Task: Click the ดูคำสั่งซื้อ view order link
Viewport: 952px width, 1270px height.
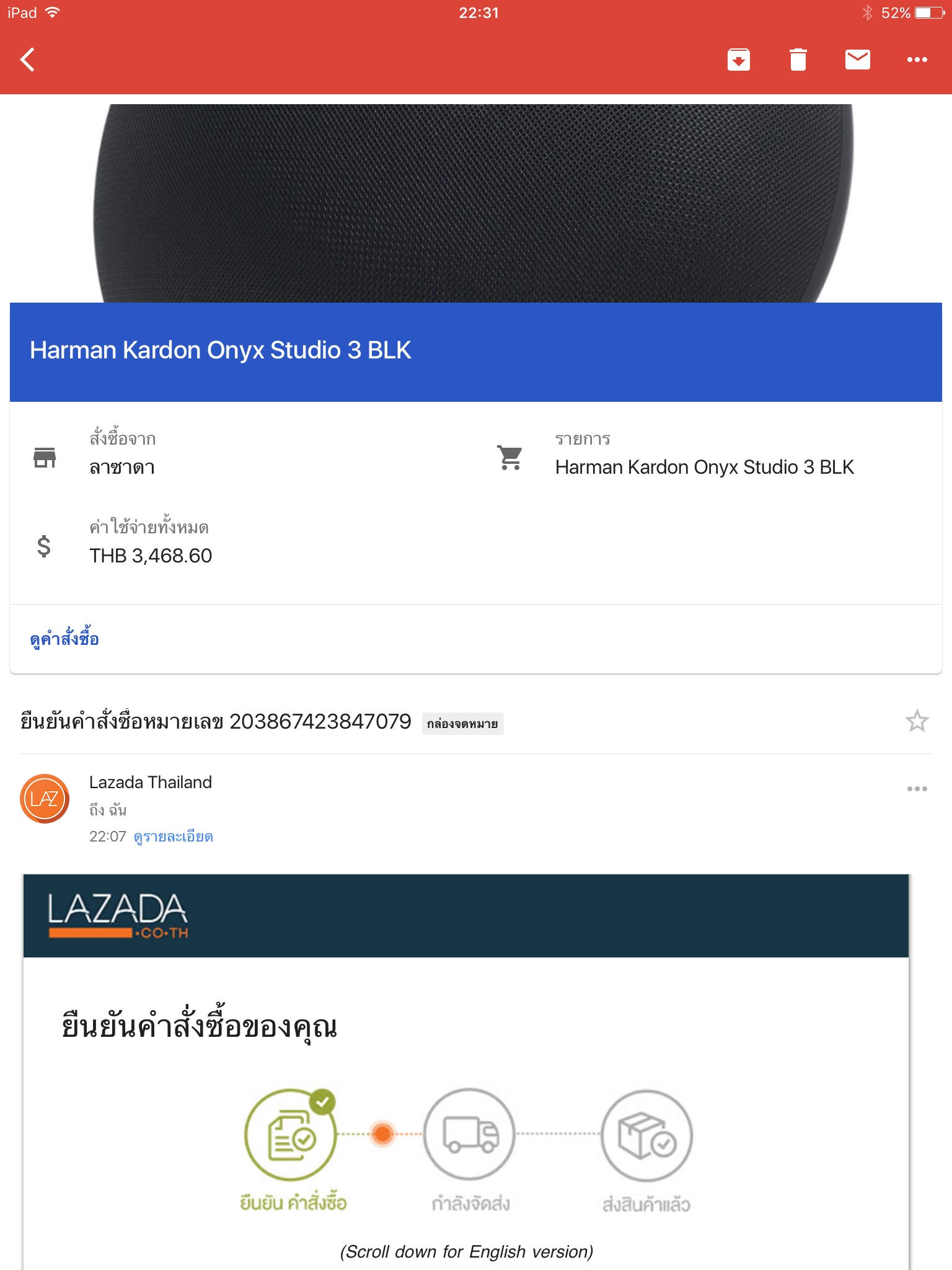Action: tap(64, 639)
